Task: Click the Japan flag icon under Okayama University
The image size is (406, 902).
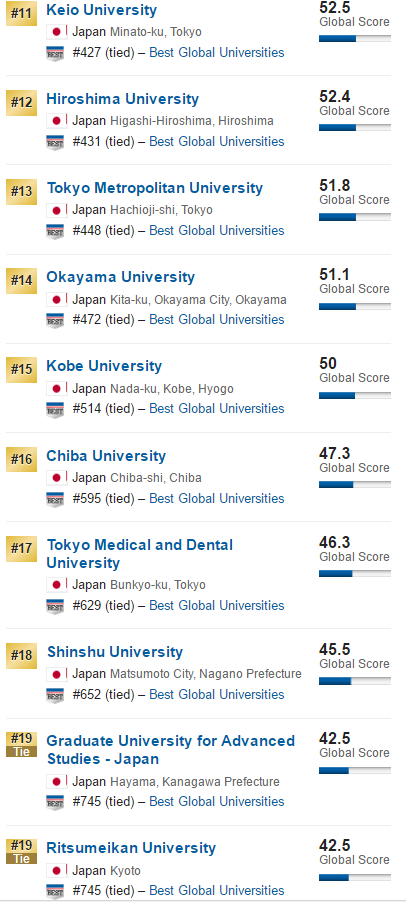Action: [x=56, y=300]
